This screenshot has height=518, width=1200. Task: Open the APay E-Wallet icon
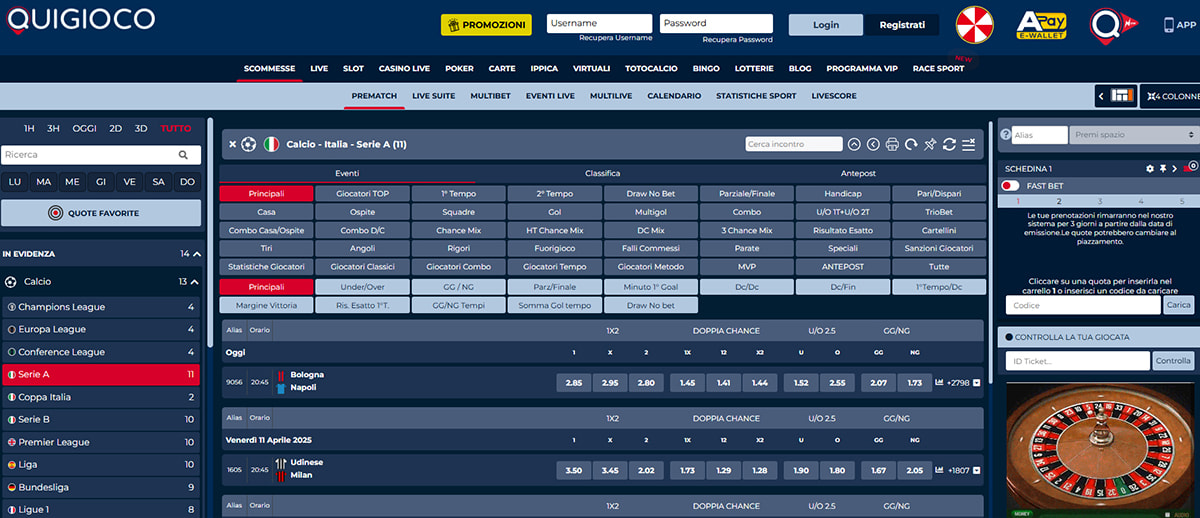pyautogui.click(x=1041, y=25)
